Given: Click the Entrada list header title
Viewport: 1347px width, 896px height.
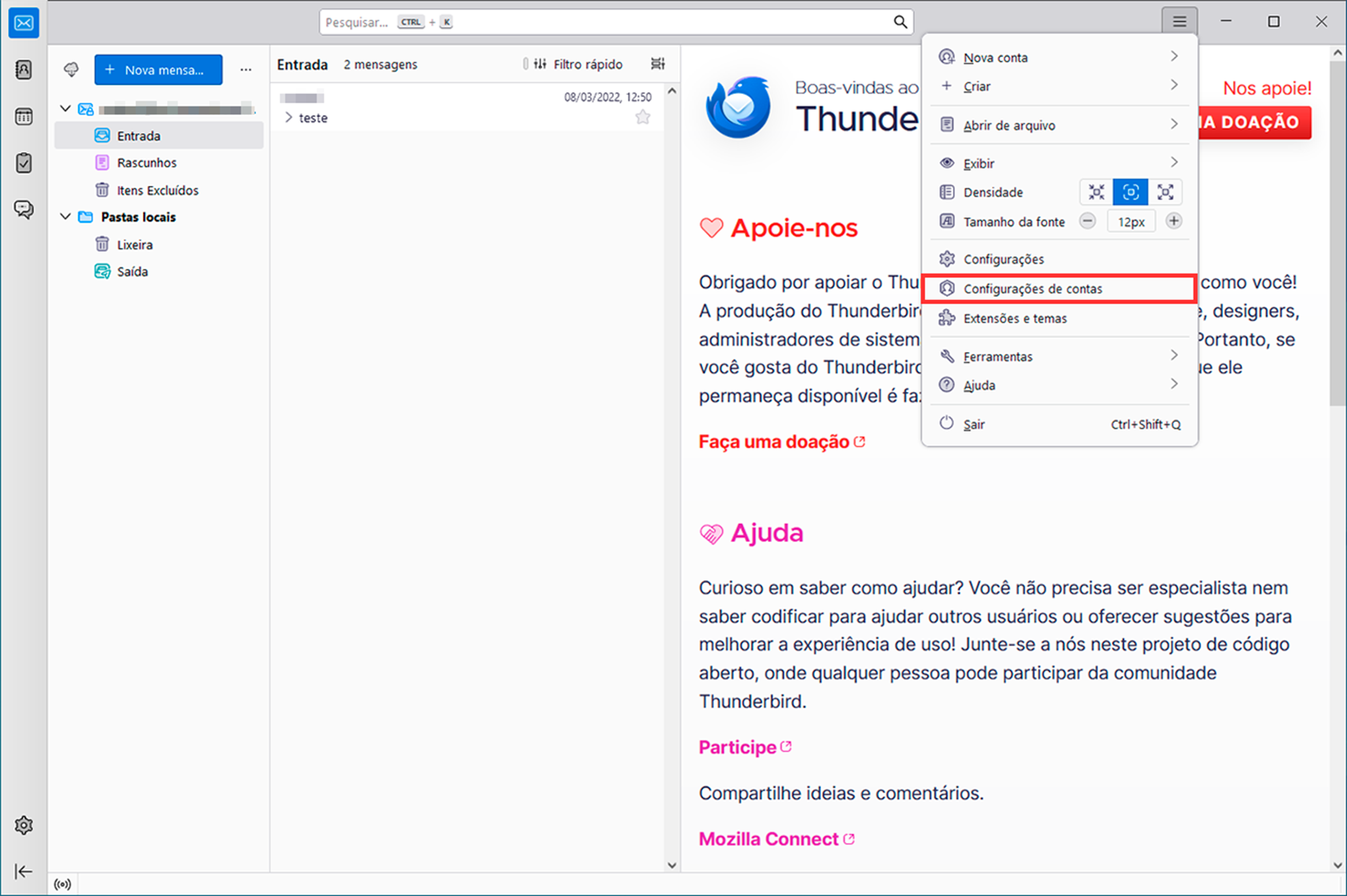Looking at the screenshot, I should [x=302, y=65].
